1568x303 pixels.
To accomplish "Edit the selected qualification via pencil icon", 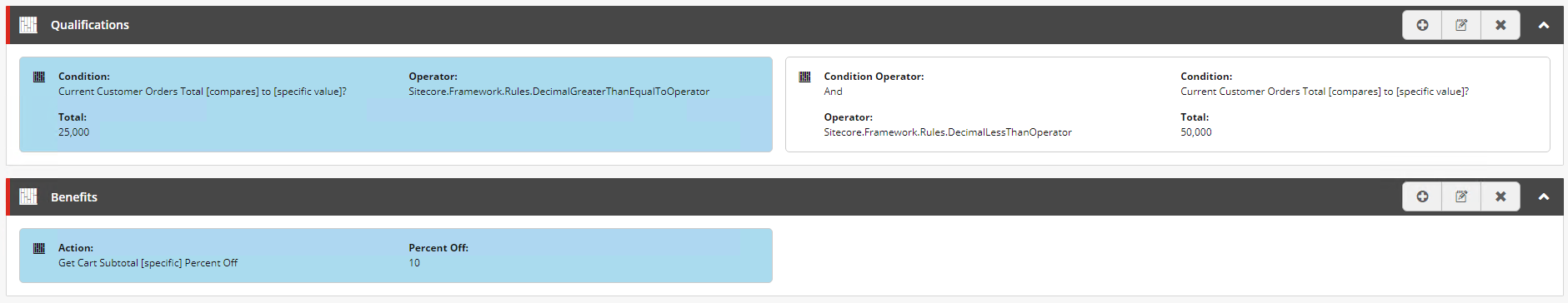I will [x=1461, y=25].
